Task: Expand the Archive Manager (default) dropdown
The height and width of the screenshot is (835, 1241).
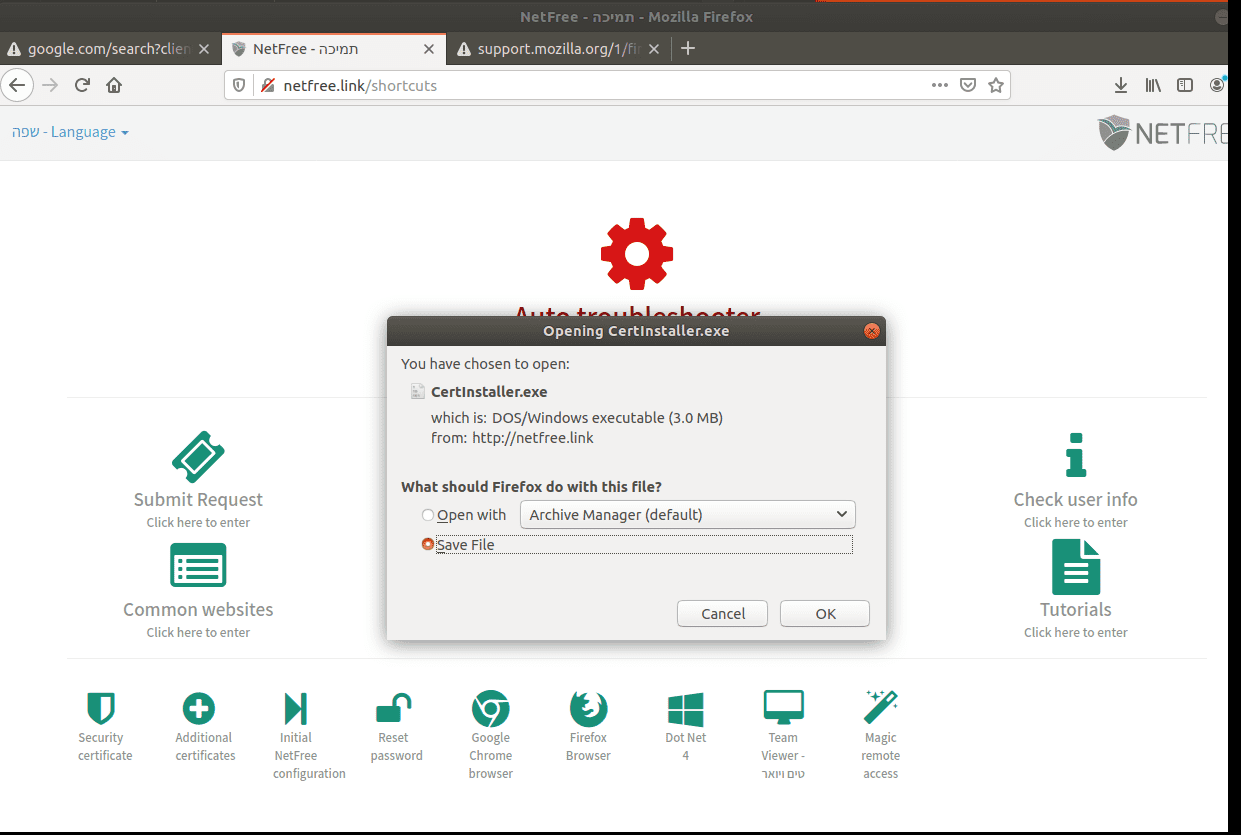Action: [688, 515]
